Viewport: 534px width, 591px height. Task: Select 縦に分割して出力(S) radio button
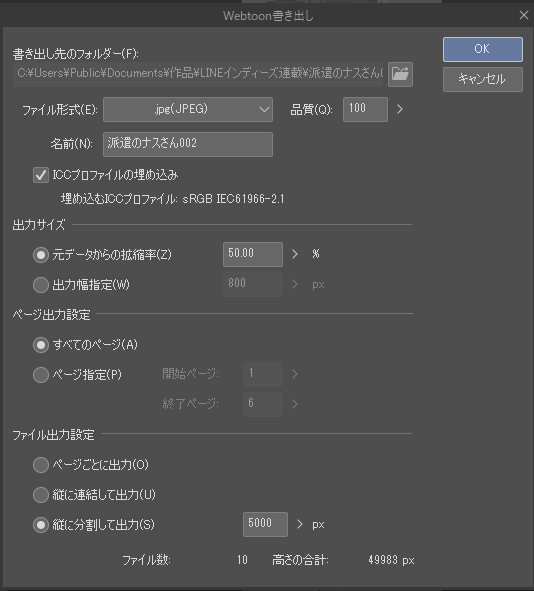pos(41,525)
